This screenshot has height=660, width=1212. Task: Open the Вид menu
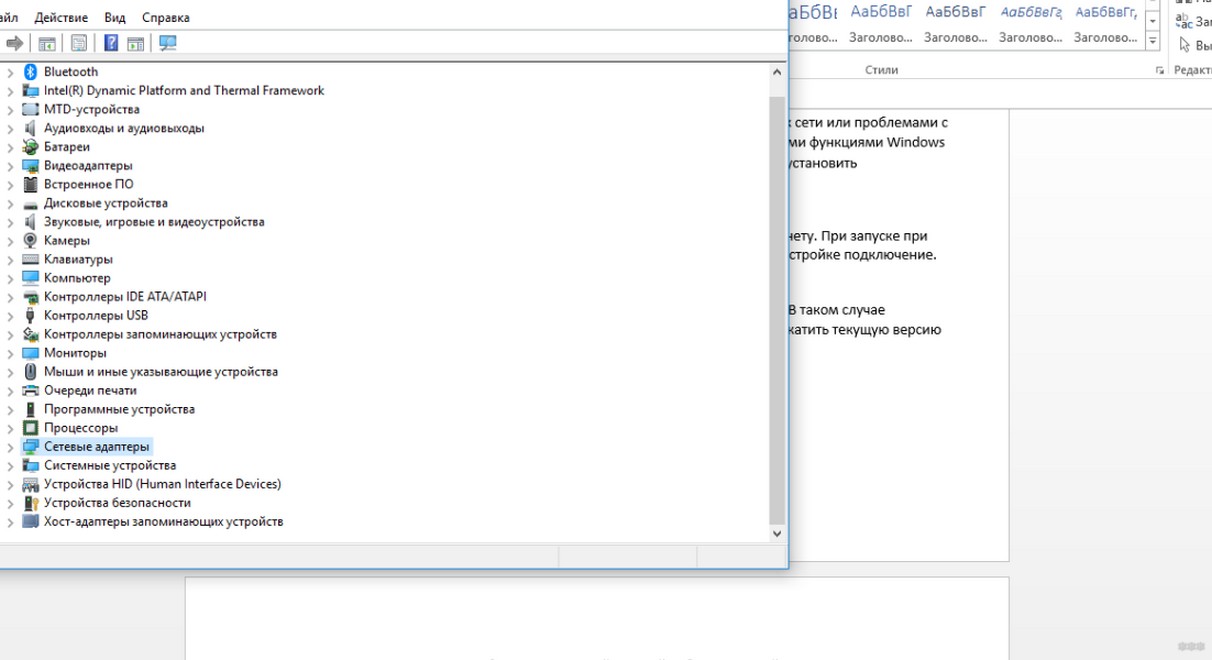click(115, 18)
